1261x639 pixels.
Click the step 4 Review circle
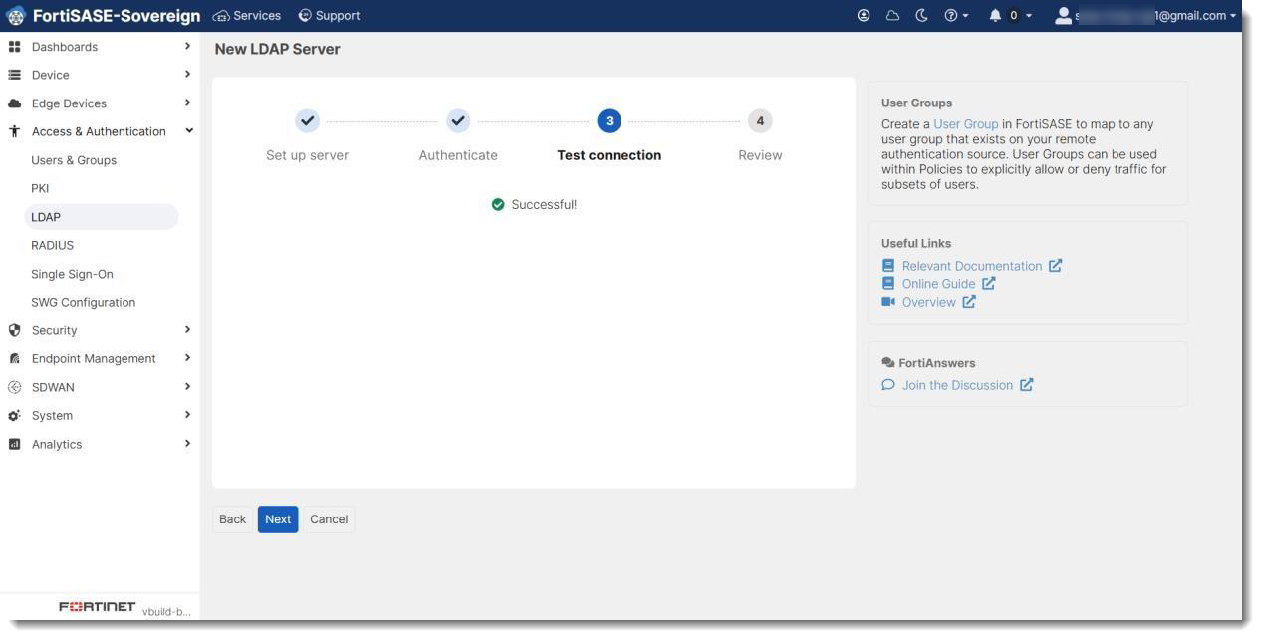pos(760,121)
